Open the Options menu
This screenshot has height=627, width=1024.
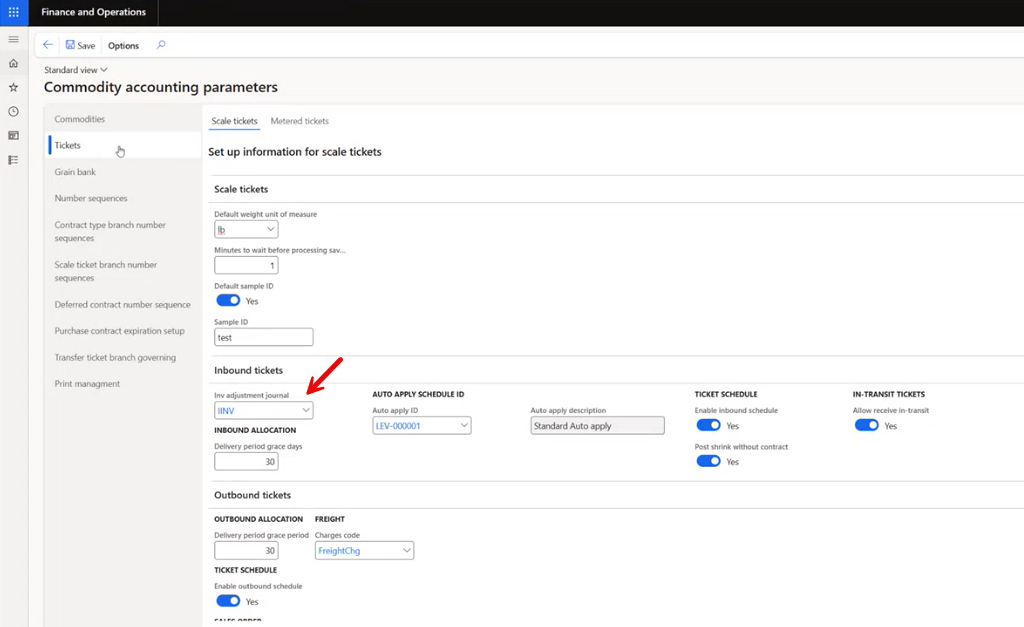tap(123, 45)
